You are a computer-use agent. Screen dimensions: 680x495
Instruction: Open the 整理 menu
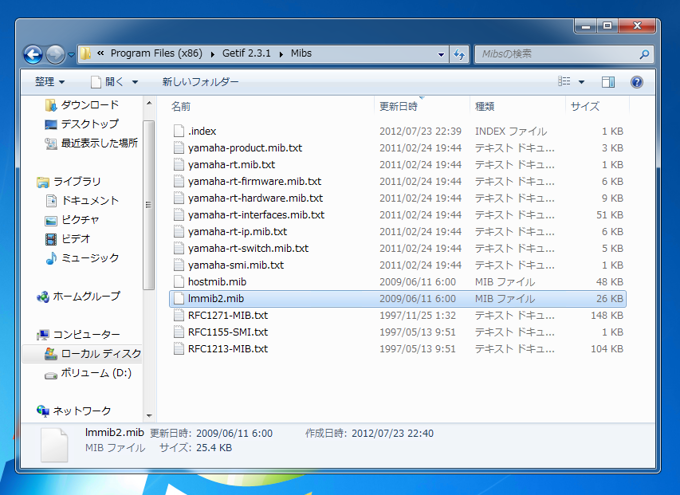49,82
